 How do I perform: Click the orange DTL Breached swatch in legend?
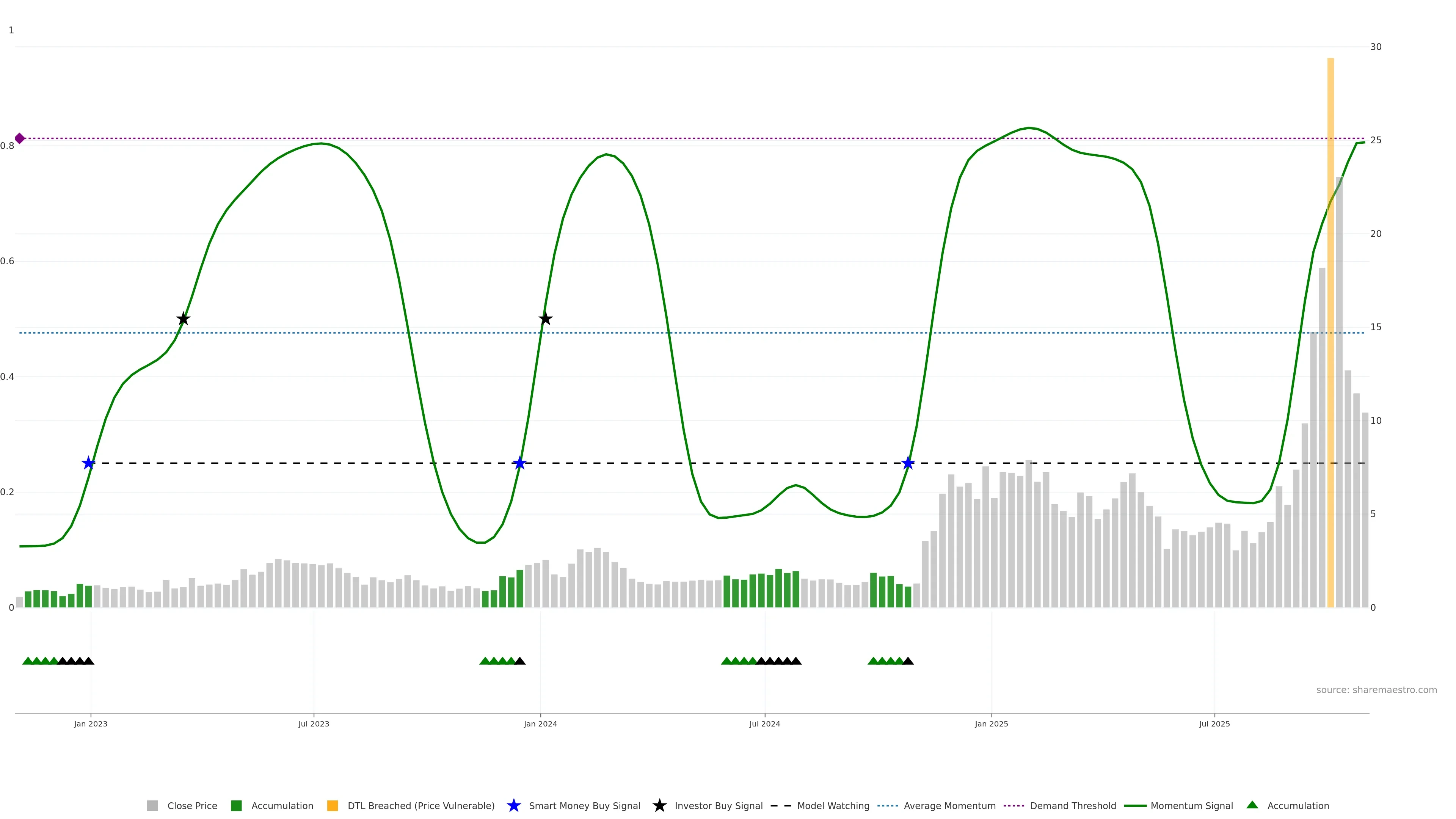click(333, 806)
